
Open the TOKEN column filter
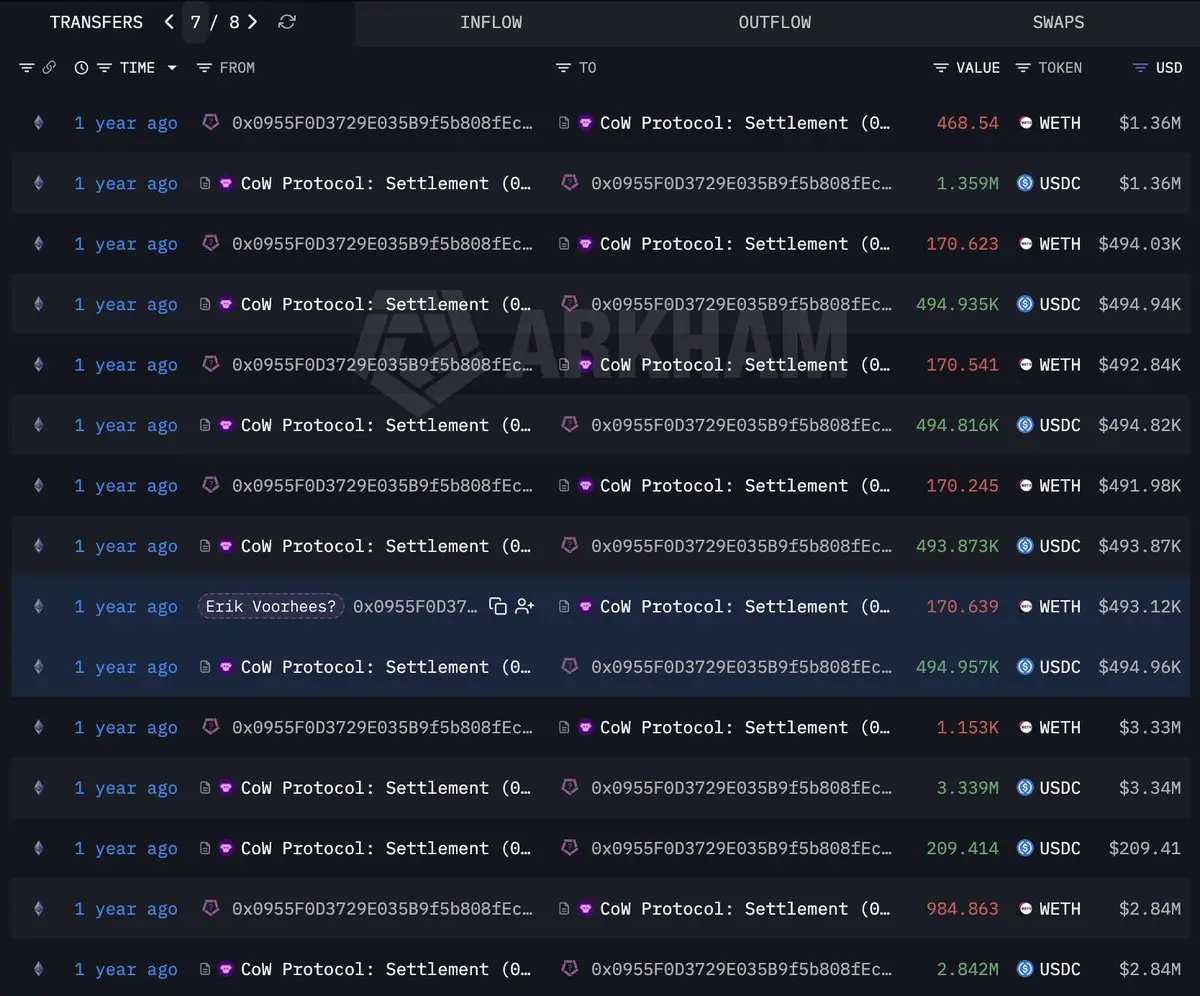(x=1023, y=68)
